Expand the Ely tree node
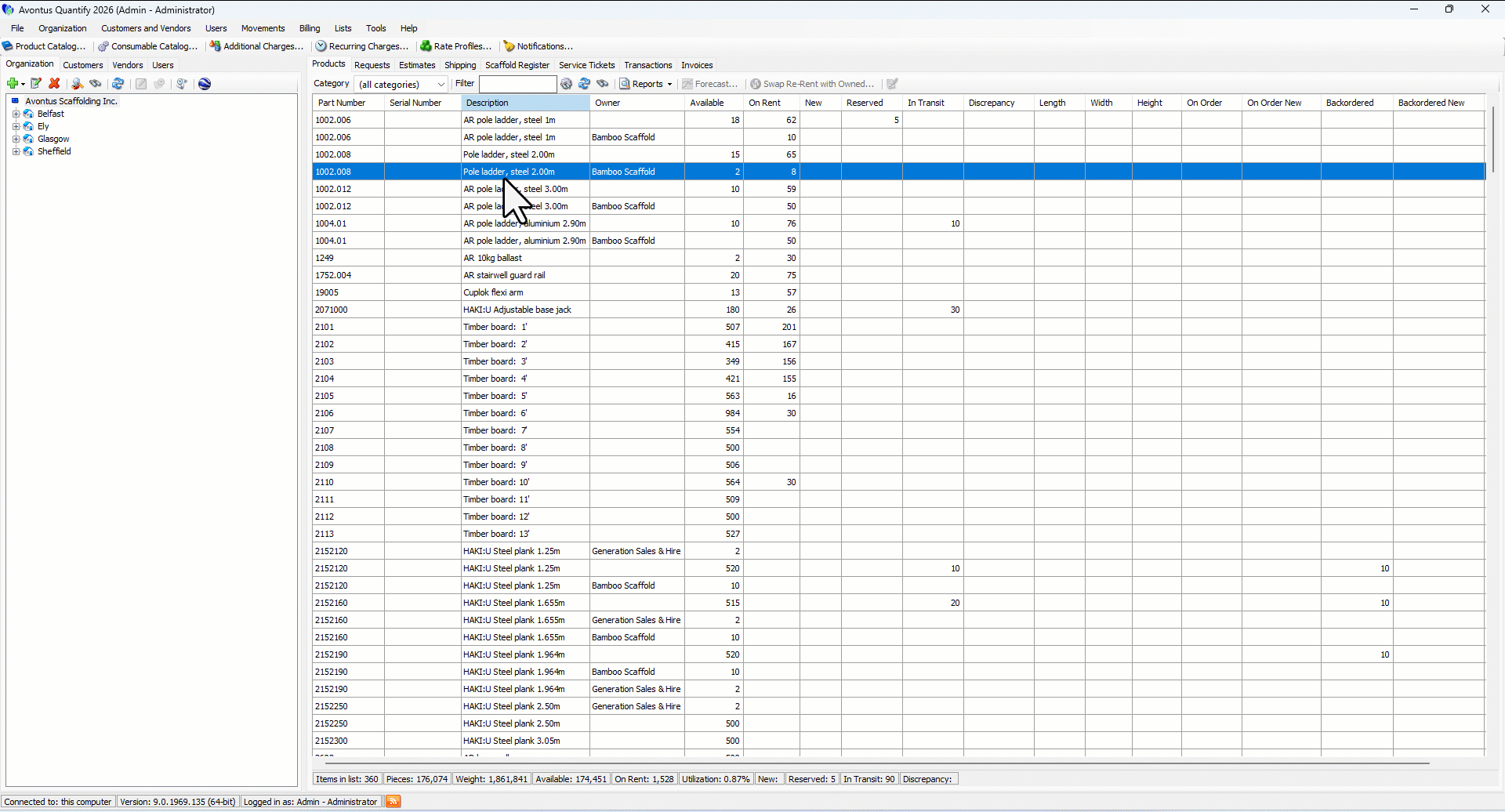Screen dimensions: 1505x812 click(x=16, y=126)
